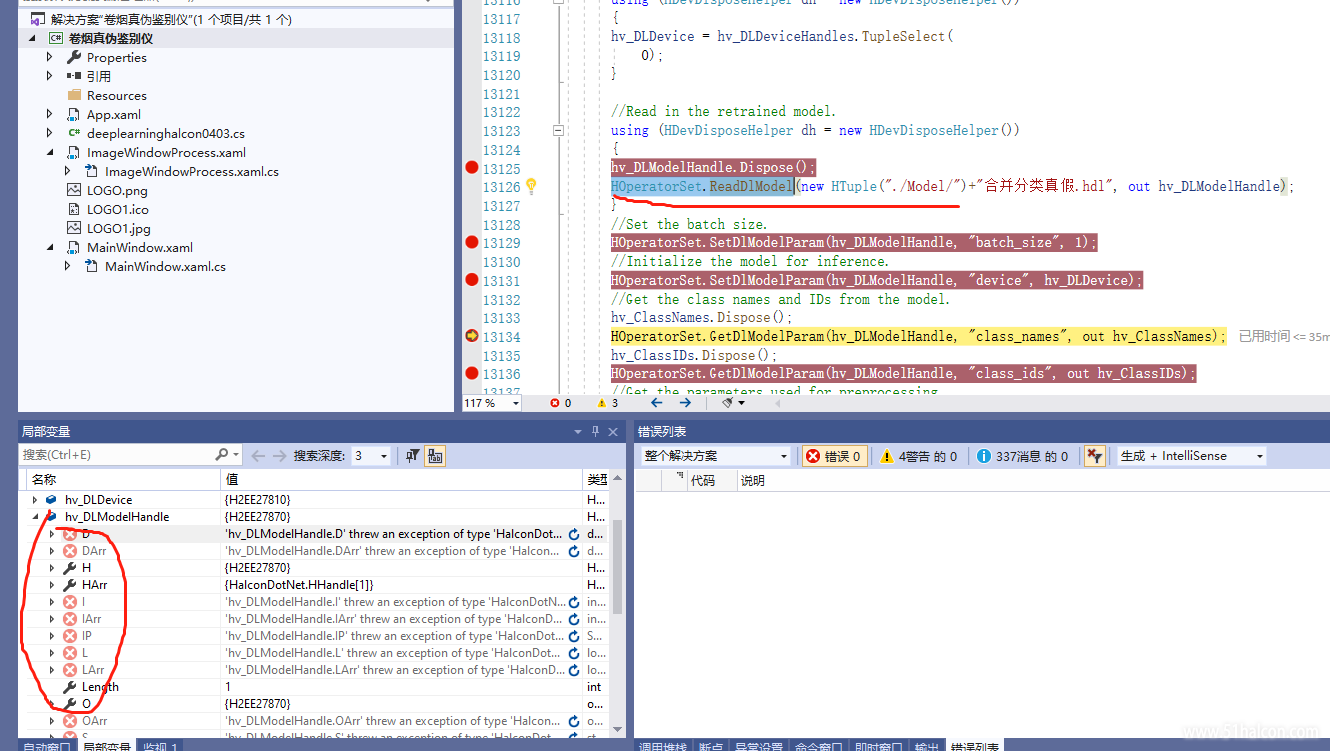Select MainWindow.xaml.cs file
Screen dimensions: 1330x751
(165, 266)
